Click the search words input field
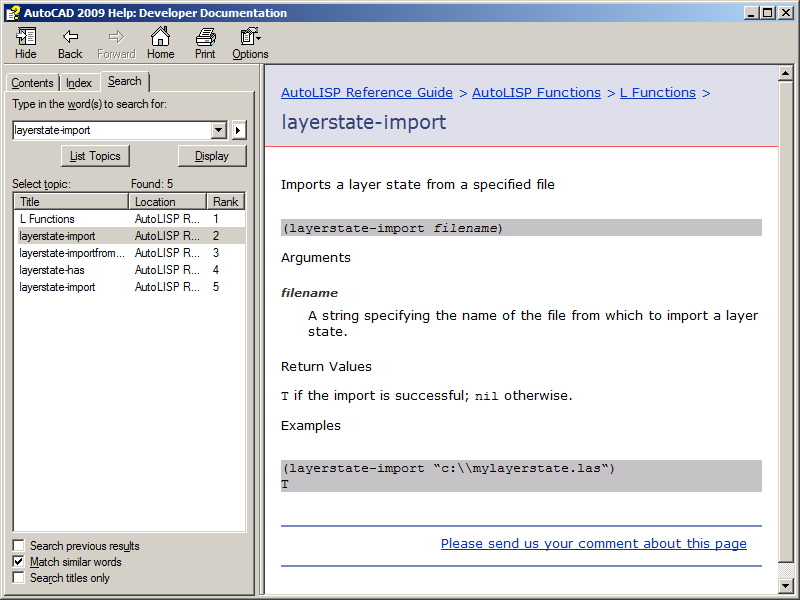The width and height of the screenshot is (800, 600). click(112, 130)
